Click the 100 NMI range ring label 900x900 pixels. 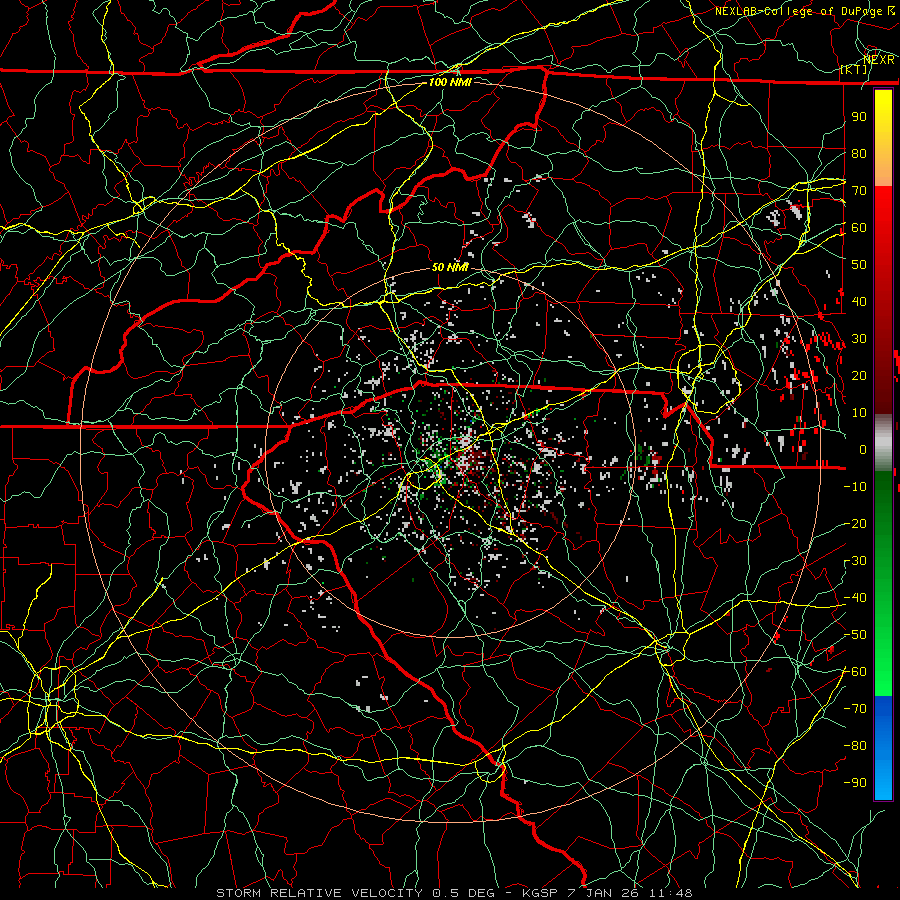[x=450, y=82]
